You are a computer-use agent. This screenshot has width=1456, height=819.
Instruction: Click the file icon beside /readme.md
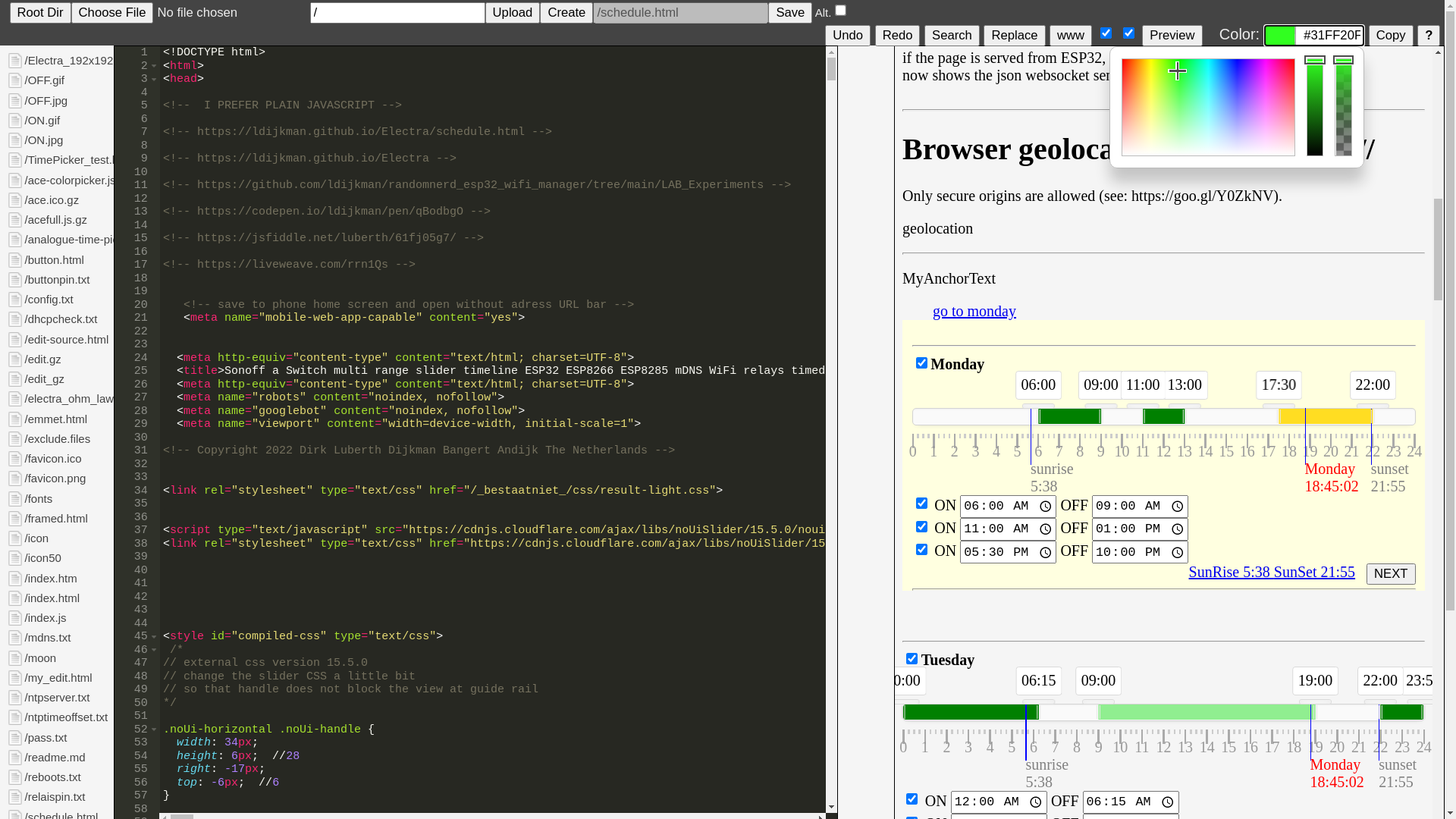[14, 758]
